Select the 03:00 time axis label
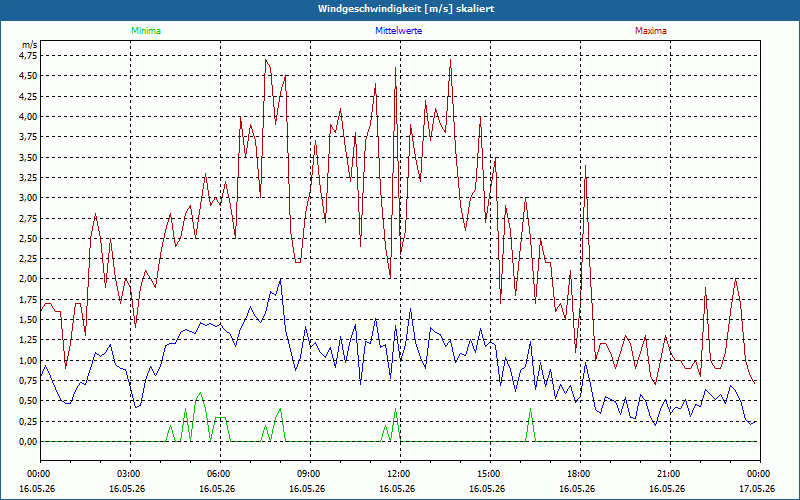Image resolution: width=800 pixels, height=500 pixels. point(131,474)
